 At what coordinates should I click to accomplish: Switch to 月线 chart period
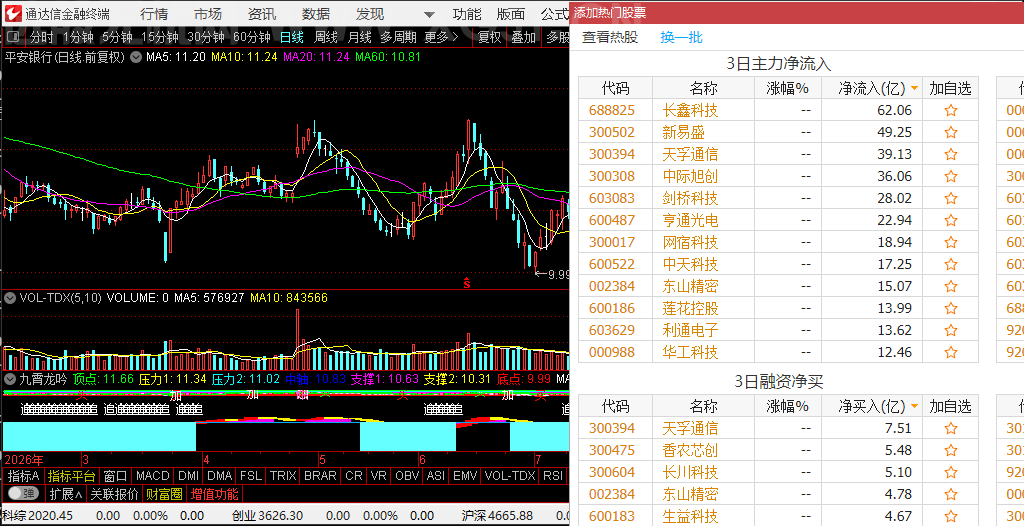coord(360,37)
